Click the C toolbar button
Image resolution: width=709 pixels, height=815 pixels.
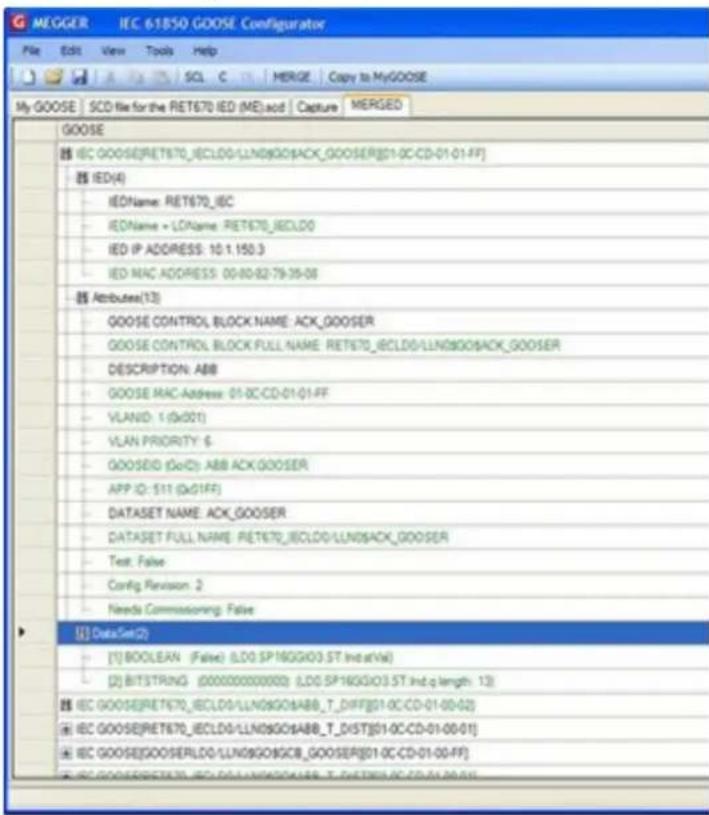[x=222, y=77]
